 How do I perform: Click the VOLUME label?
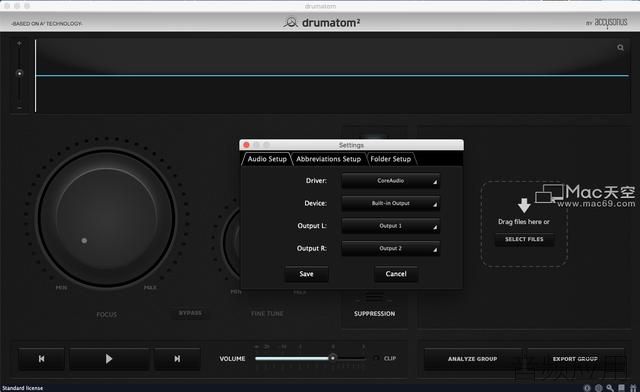pyautogui.click(x=232, y=359)
